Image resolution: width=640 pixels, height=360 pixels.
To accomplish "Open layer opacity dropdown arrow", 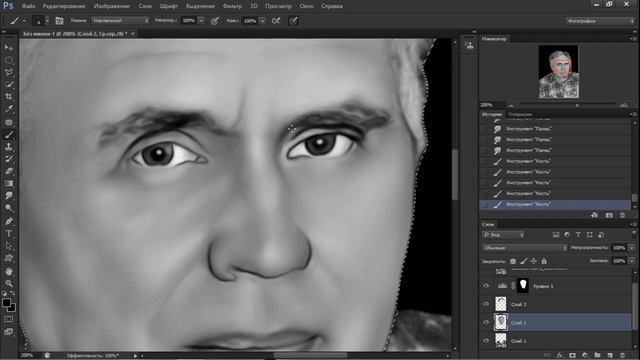I will (x=632, y=248).
